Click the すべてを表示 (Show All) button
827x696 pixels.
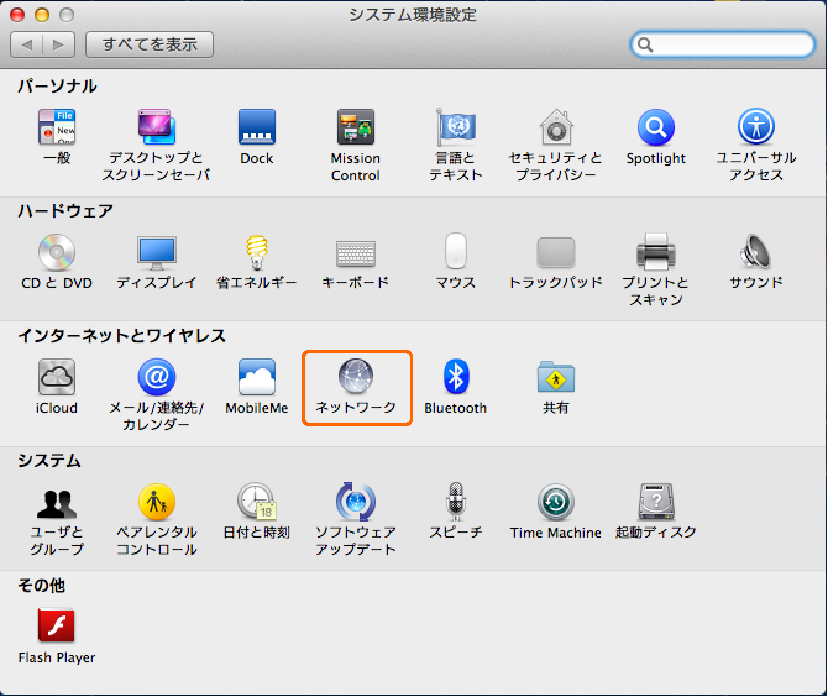(150, 44)
